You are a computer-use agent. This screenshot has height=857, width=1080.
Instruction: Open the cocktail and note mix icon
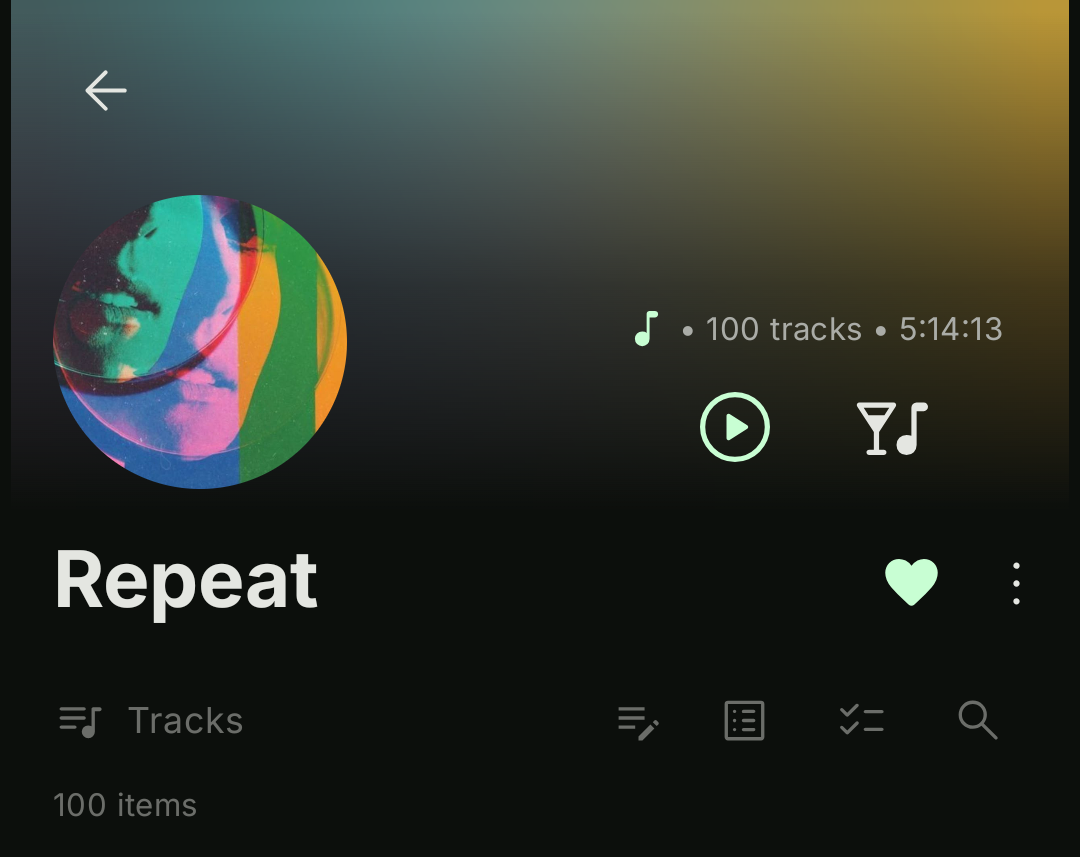click(x=893, y=428)
